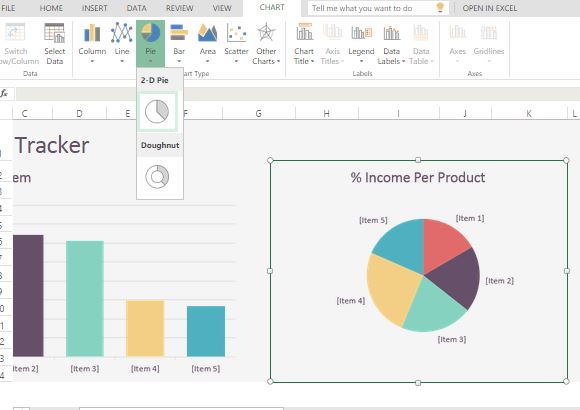Open the HOME ribbon tab
This screenshot has width=580, height=410.
[x=51, y=8]
